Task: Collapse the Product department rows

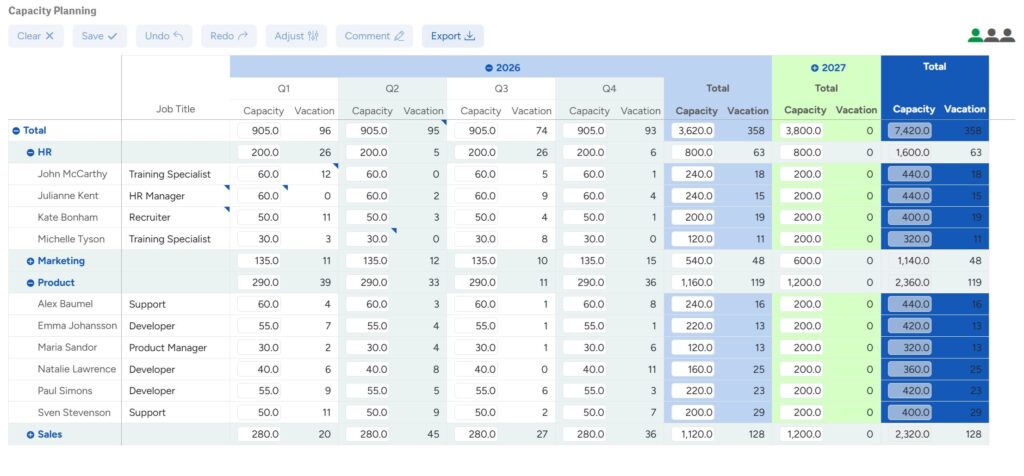Action: point(30,283)
